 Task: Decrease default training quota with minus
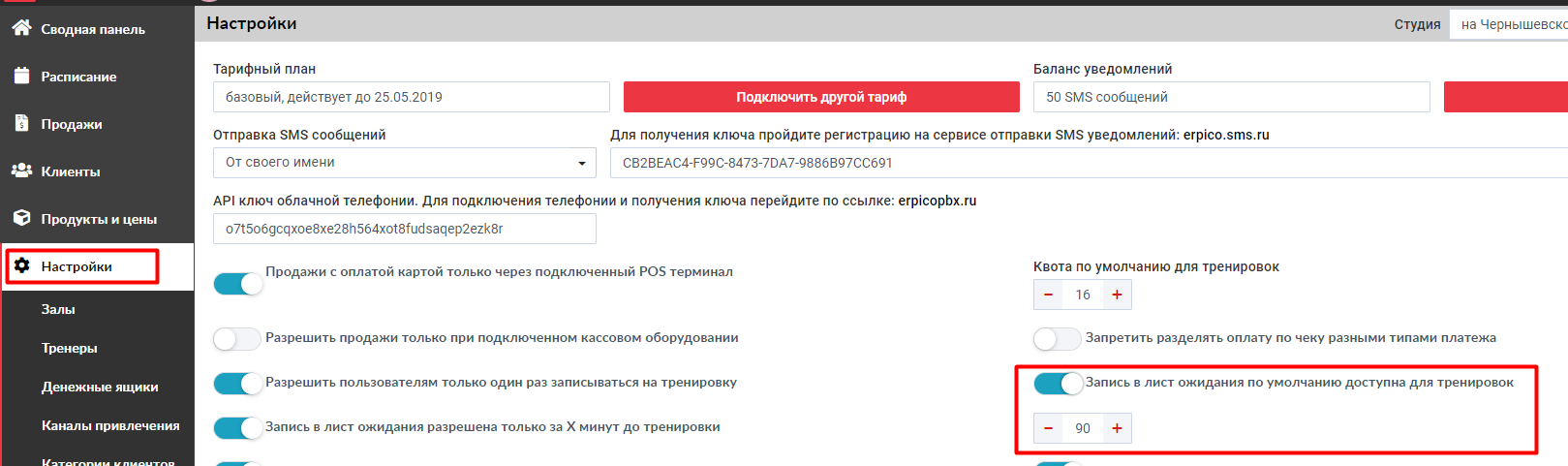point(1048,295)
